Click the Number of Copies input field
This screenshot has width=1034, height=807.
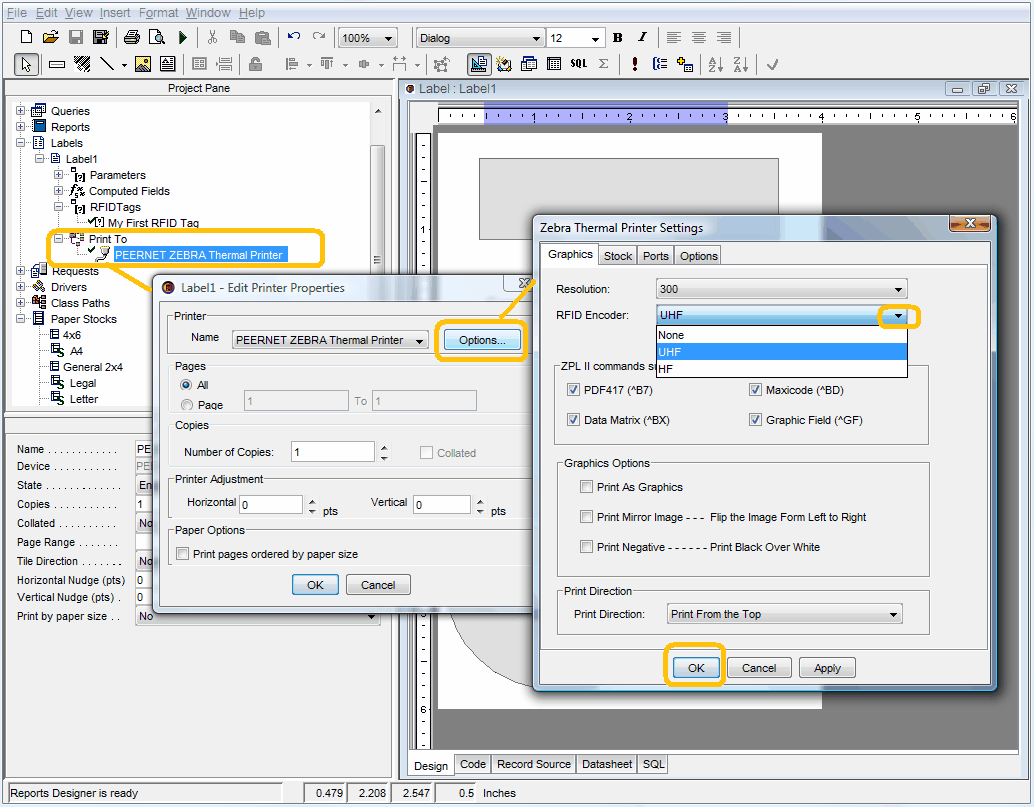(x=333, y=452)
